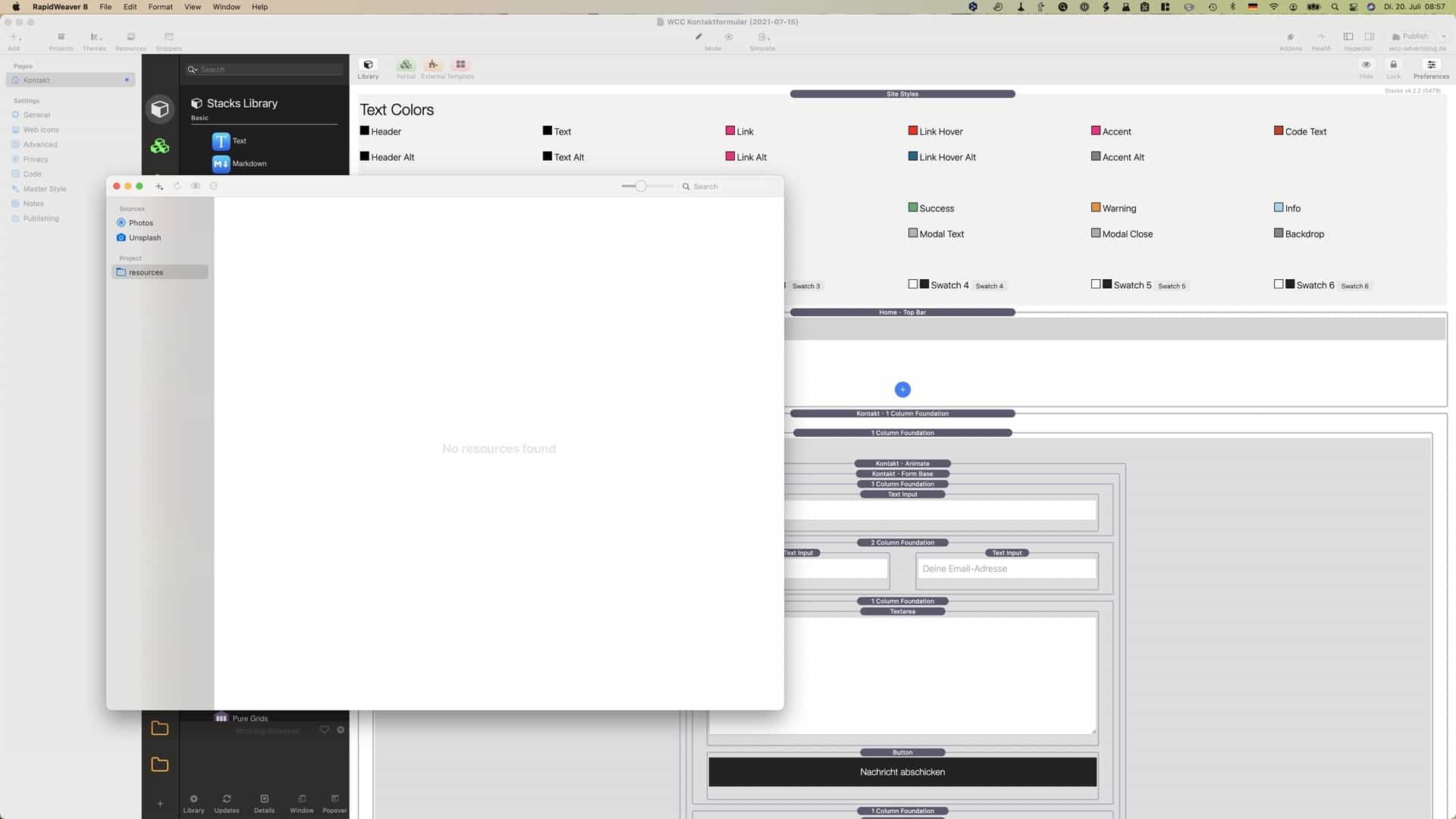
Task: Toggle the Swatch 4 checkbox
Action: pos(913,284)
